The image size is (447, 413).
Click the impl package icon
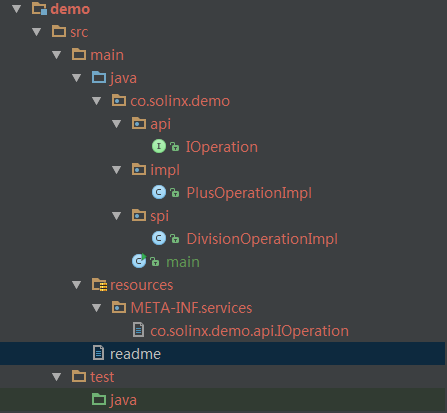pyautogui.click(x=139, y=169)
